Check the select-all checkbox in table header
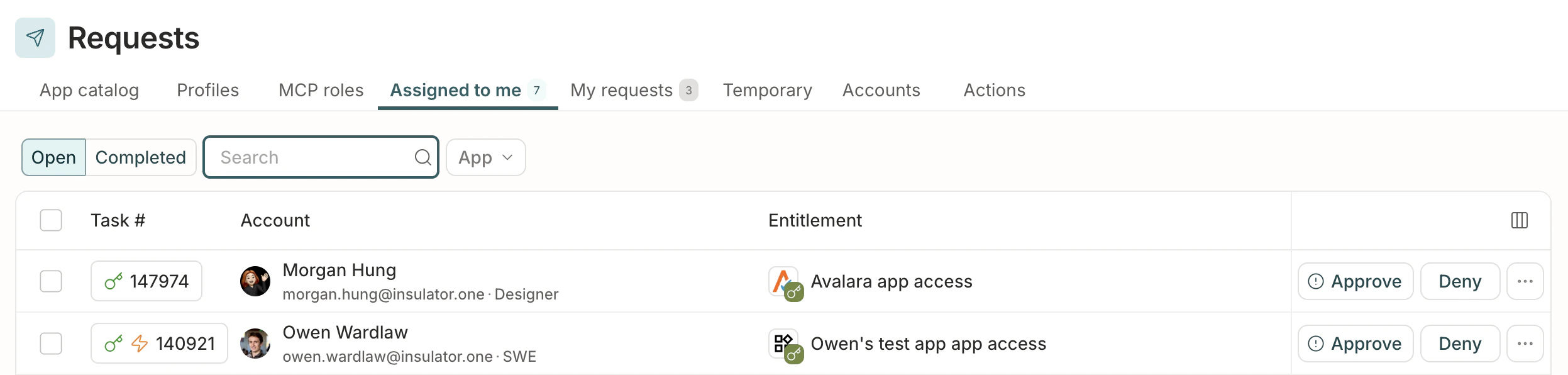Viewport: 1568px width, 375px height. click(51, 220)
